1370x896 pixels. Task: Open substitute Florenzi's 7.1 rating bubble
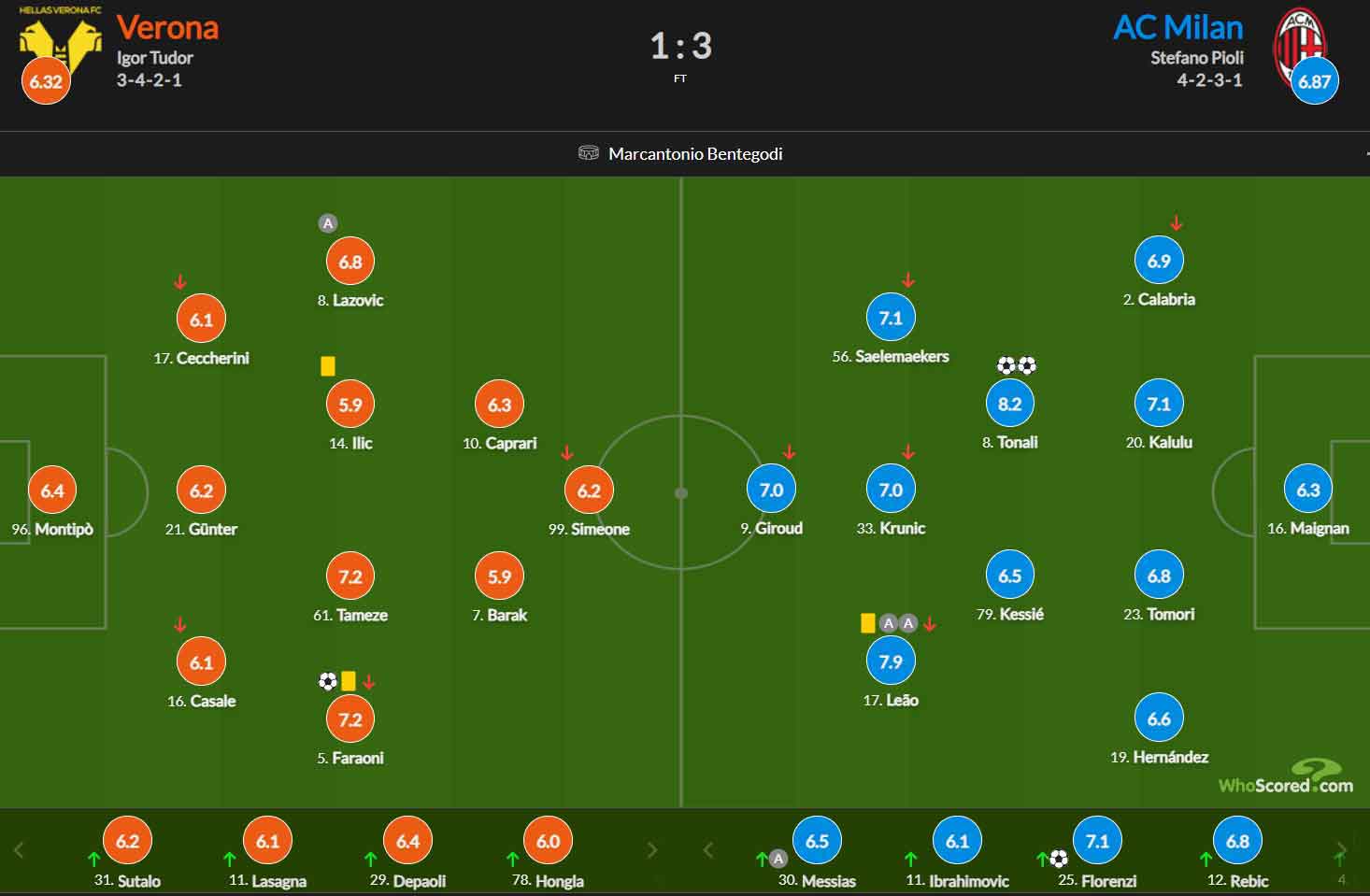click(1097, 841)
